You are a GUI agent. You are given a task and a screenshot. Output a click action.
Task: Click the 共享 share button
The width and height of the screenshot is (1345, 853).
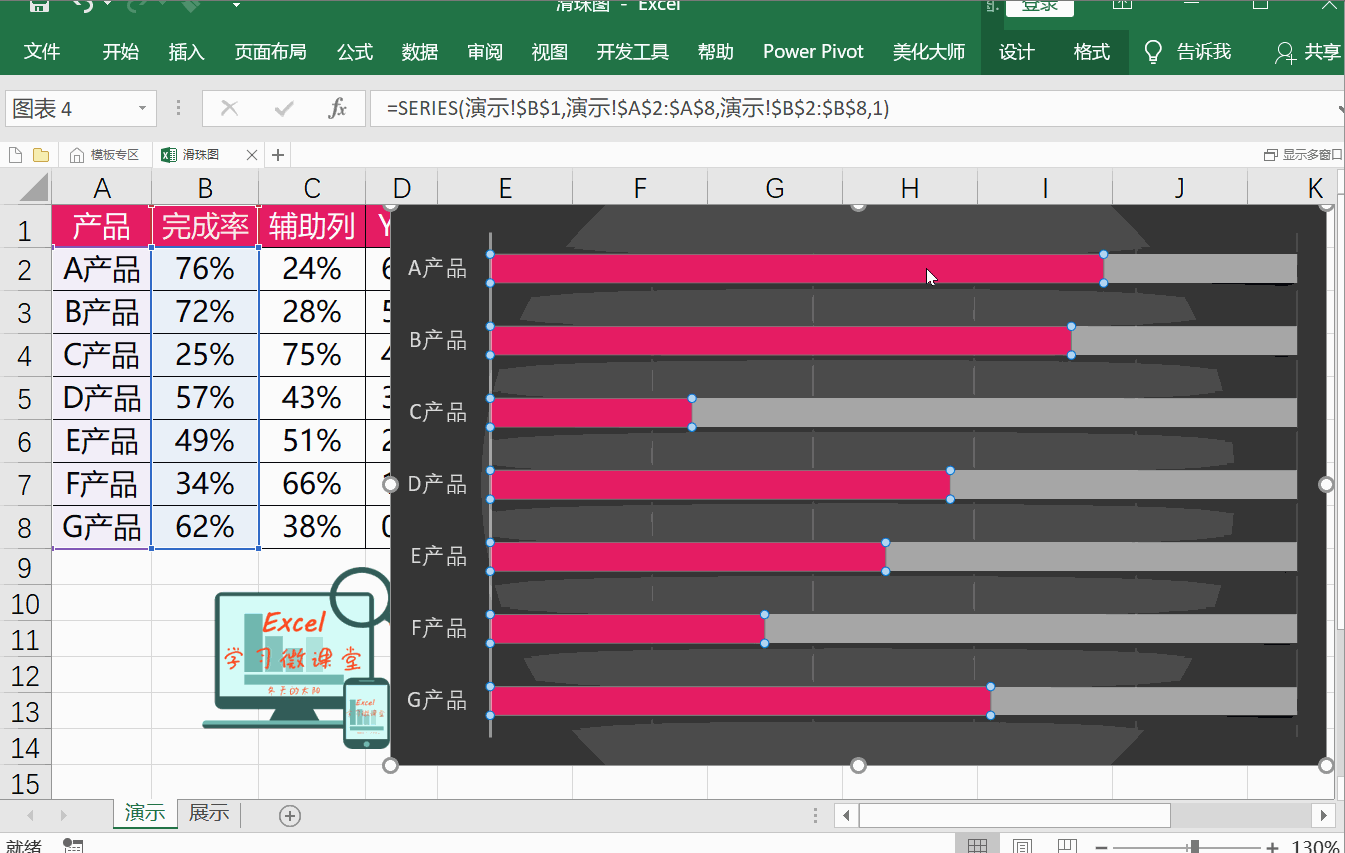[x=1308, y=52]
